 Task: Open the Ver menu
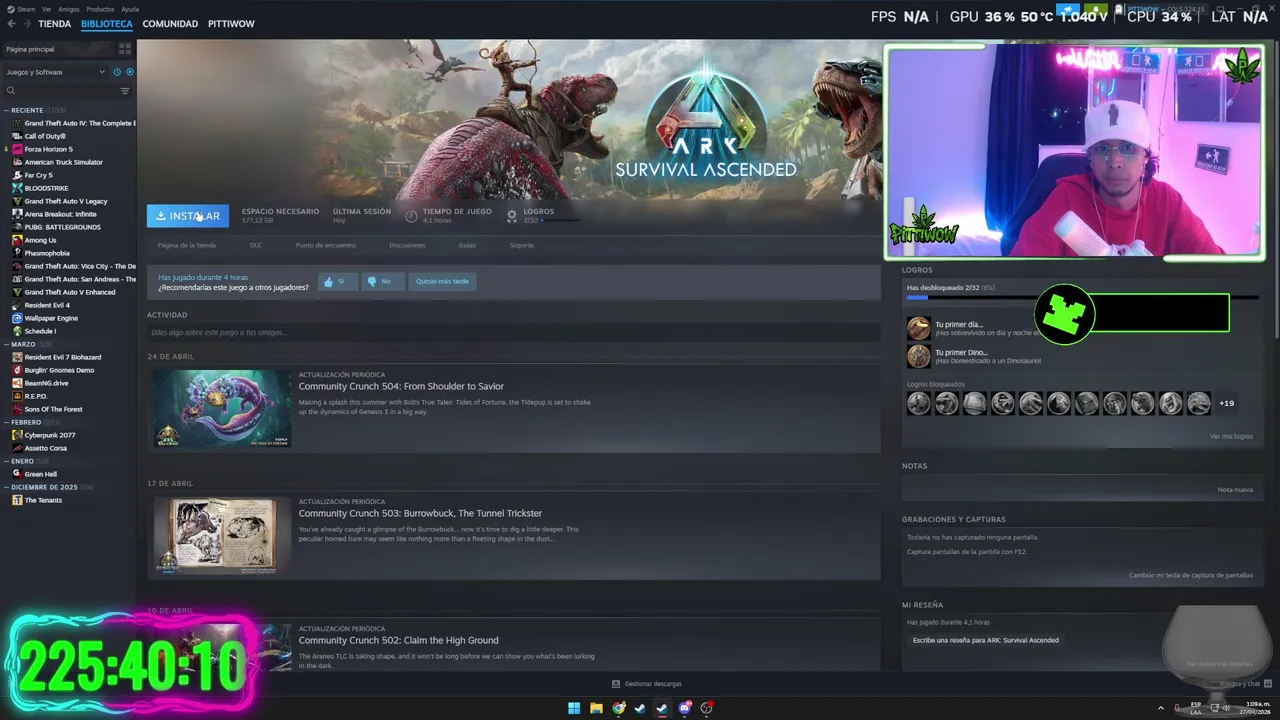point(47,9)
